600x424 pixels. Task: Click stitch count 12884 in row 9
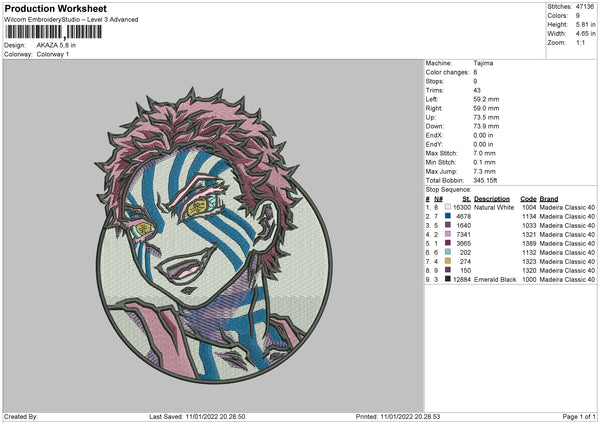pos(462,279)
